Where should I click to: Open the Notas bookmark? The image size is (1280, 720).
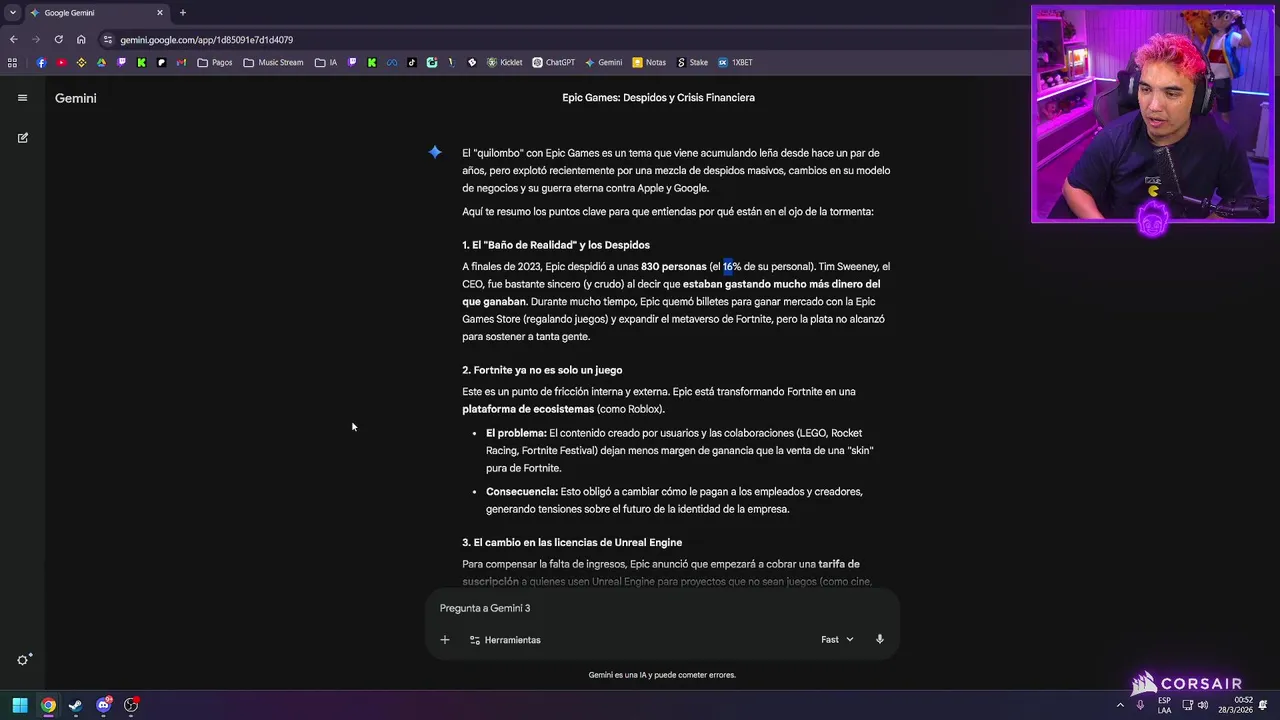pyautogui.click(x=649, y=62)
